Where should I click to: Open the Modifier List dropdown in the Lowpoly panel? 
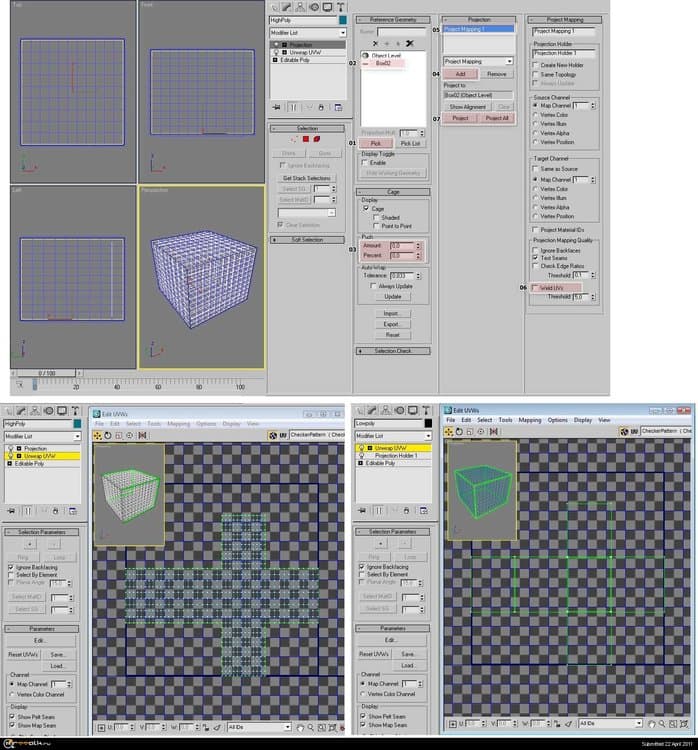(x=393, y=436)
